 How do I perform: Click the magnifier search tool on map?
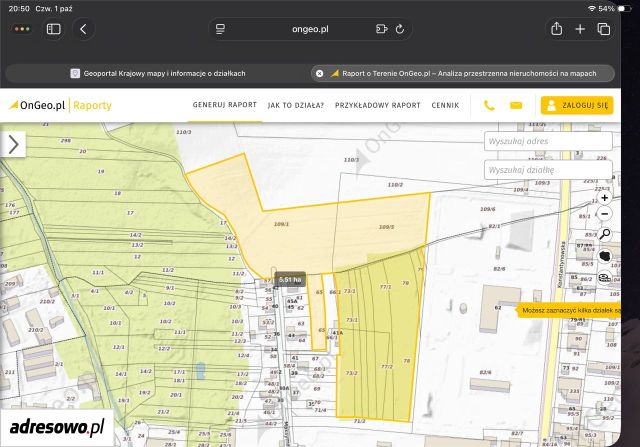coord(604,234)
